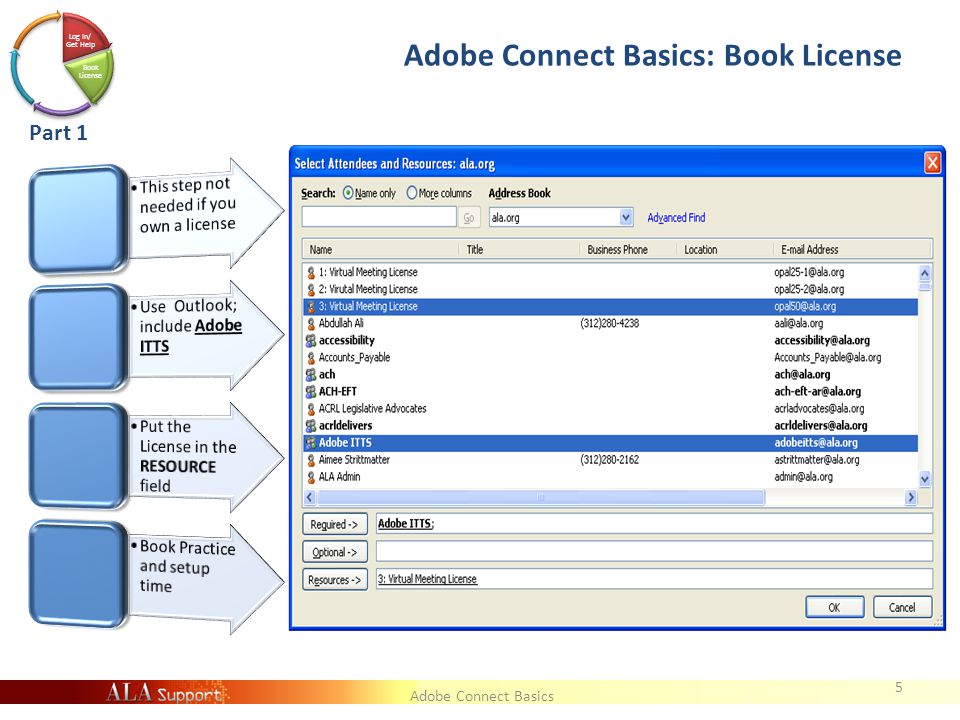Select the accessibility list entry
This screenshot has height=720, width=960.
pos(347,340)
